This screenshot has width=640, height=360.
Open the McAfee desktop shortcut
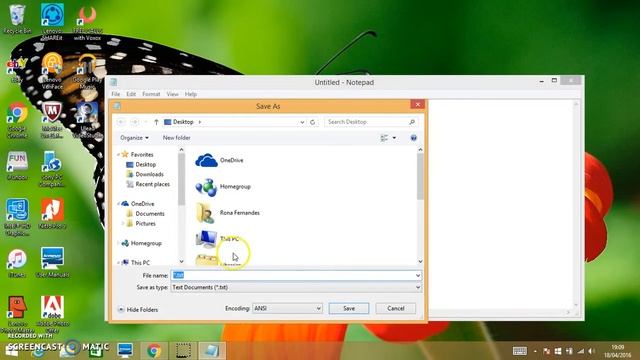click(x=52, y=120)
